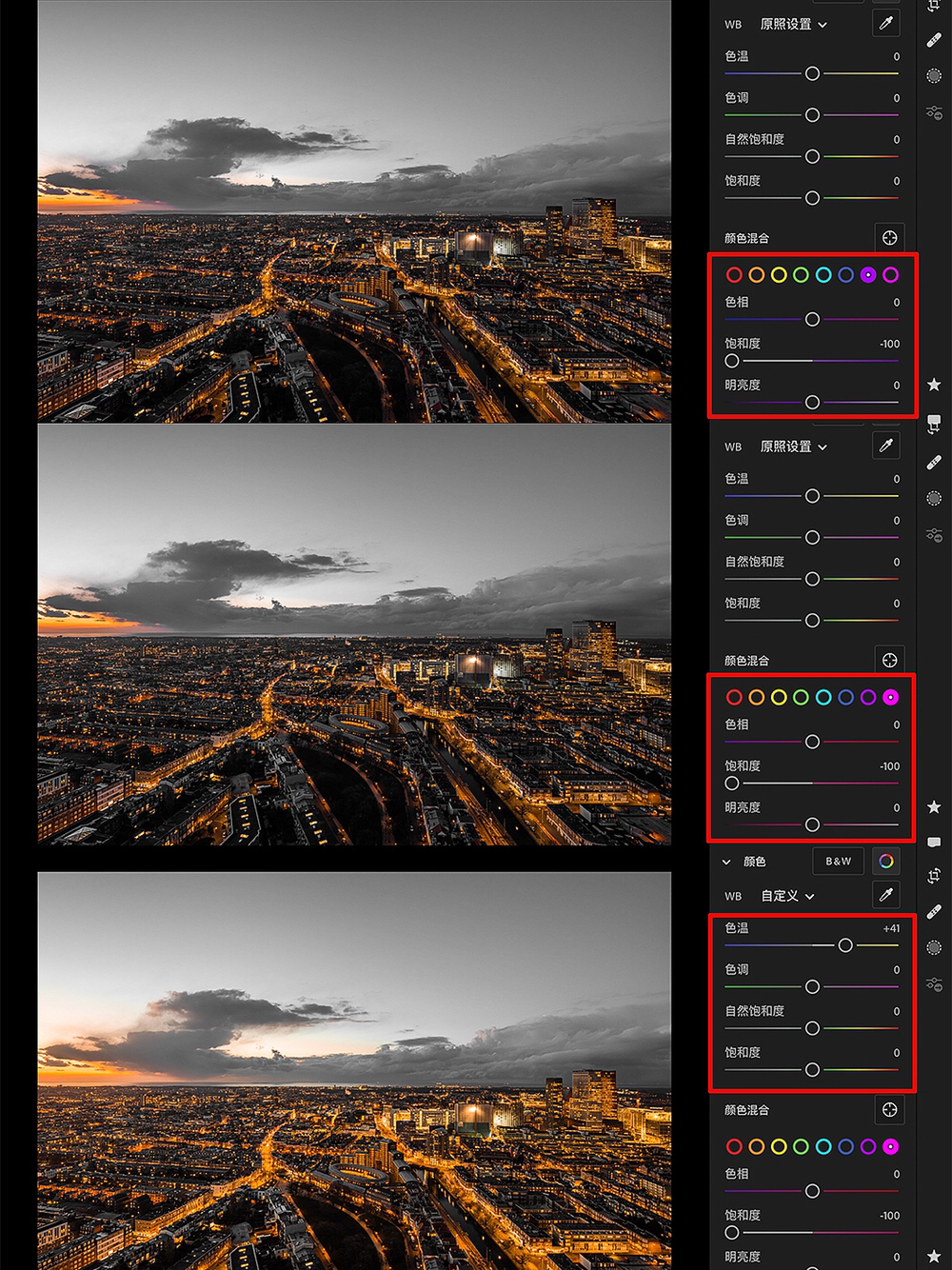Collapse the 颜色 section chevron
952x1270 pixels.
(726, 862)
